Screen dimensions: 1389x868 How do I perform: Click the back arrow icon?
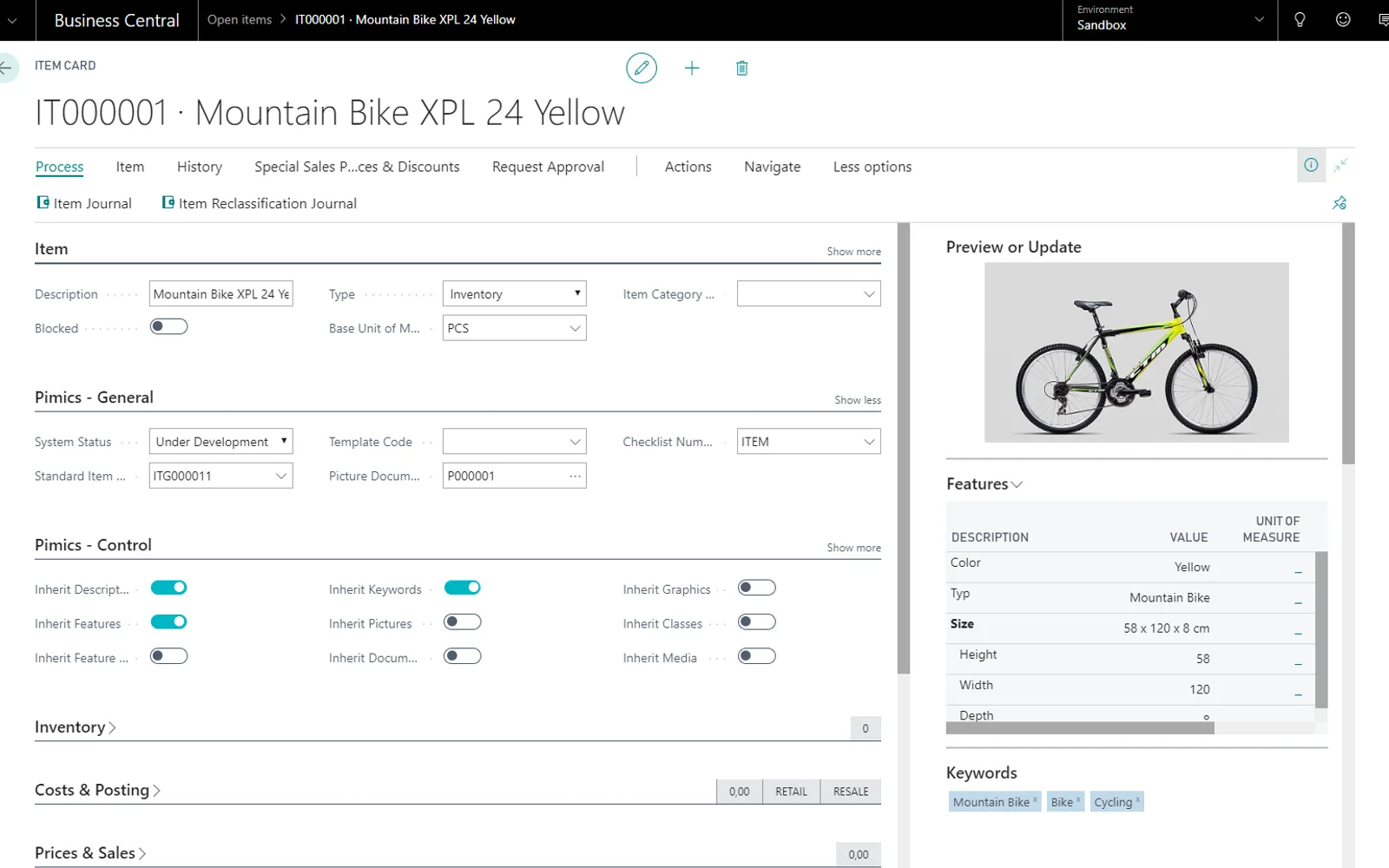click(6, 67)
